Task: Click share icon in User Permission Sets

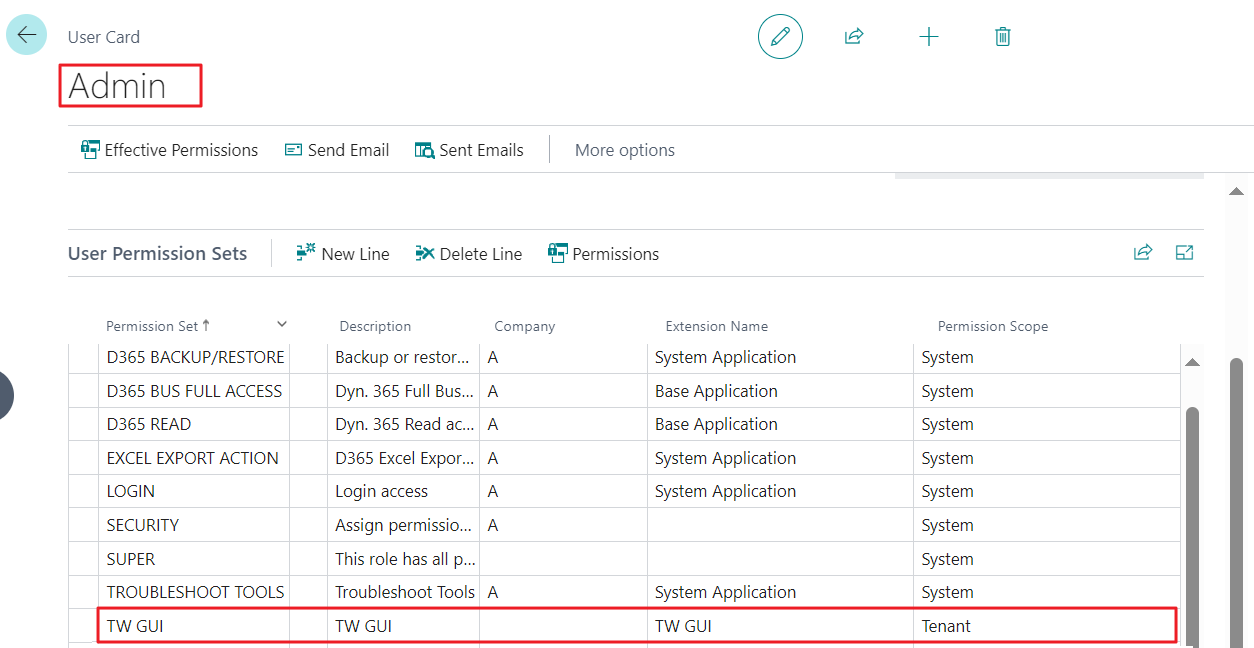Action: pyautogui.click(x=1143, y=253)
